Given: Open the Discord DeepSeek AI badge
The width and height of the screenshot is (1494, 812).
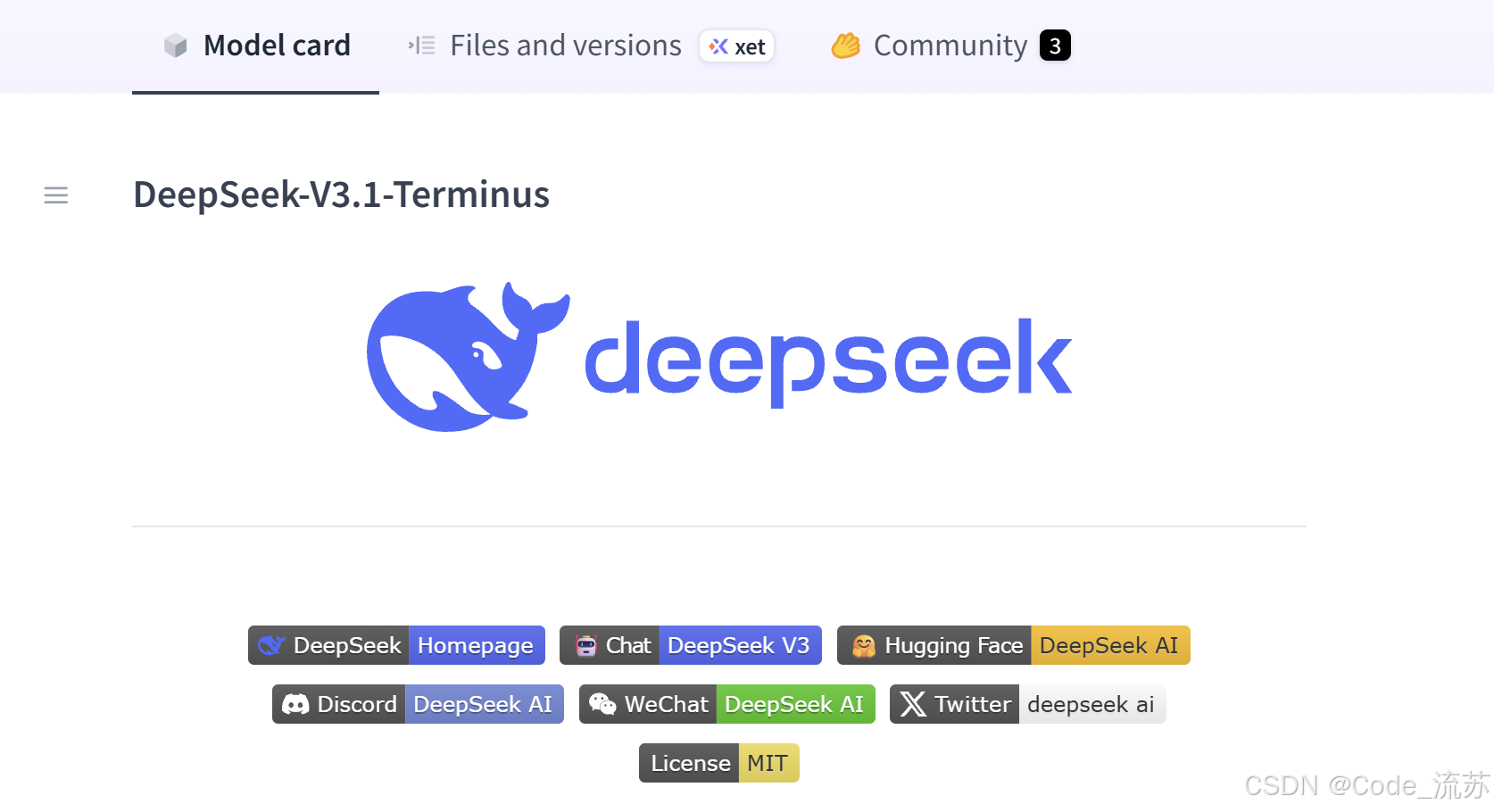Looking at the screenshot, I should 418,704.
